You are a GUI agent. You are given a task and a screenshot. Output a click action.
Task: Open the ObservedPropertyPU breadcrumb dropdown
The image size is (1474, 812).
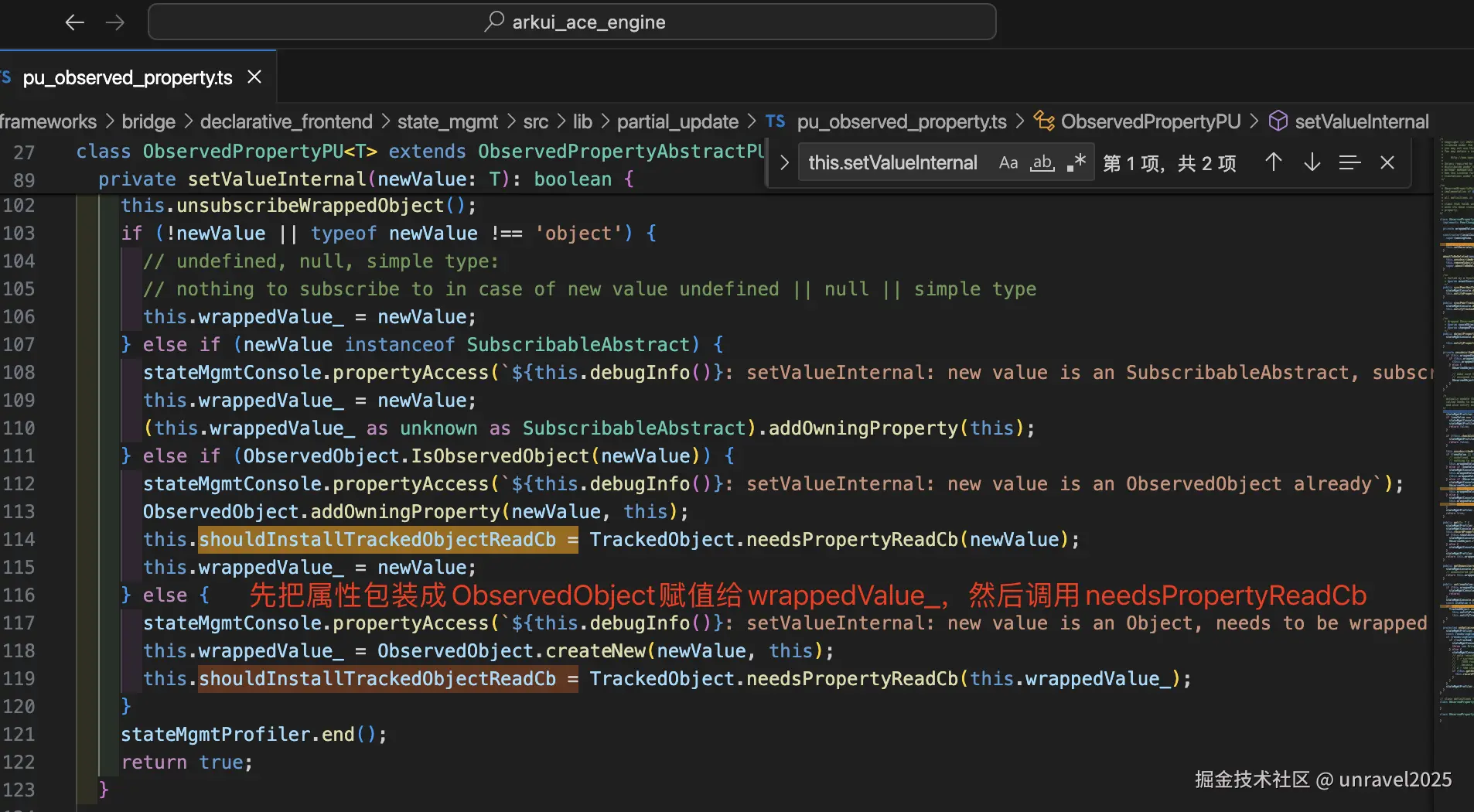pyautogui.click(x=1150, y=121)
